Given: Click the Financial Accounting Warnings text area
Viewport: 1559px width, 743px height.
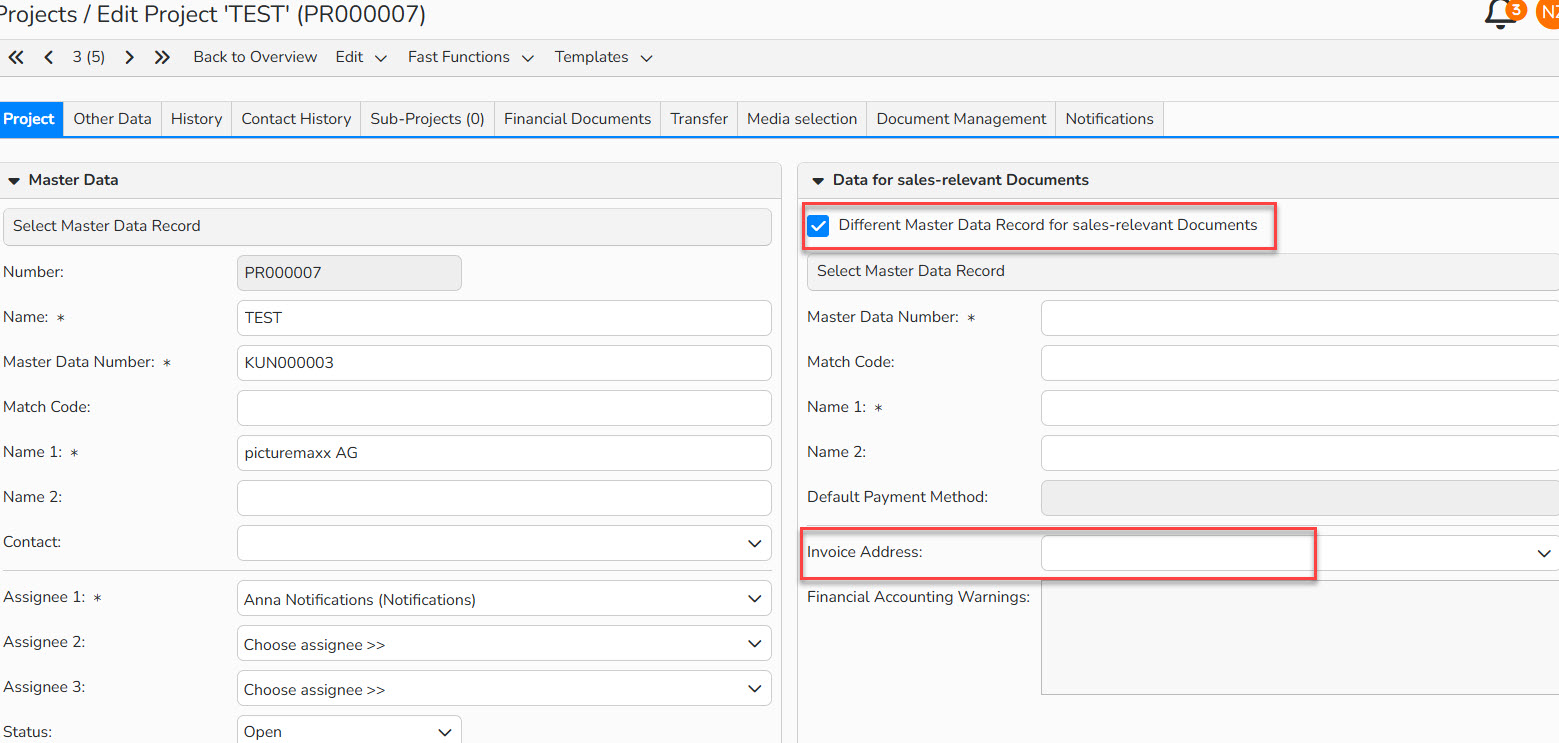Looking at the screenshot, I should (1300, 638).
